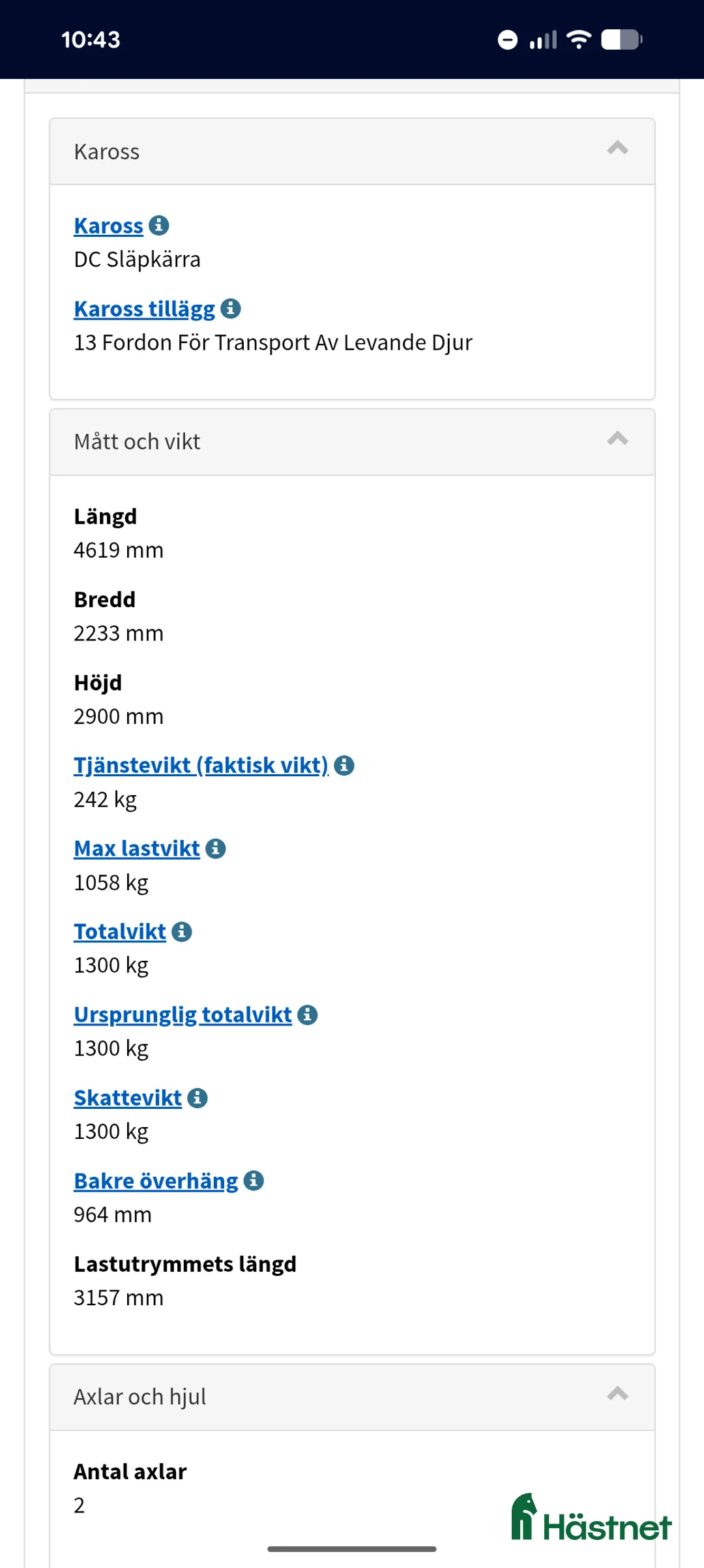Select the Kaross tillägg link
This screenshot has width=704, height=1568.
(143, 308)
